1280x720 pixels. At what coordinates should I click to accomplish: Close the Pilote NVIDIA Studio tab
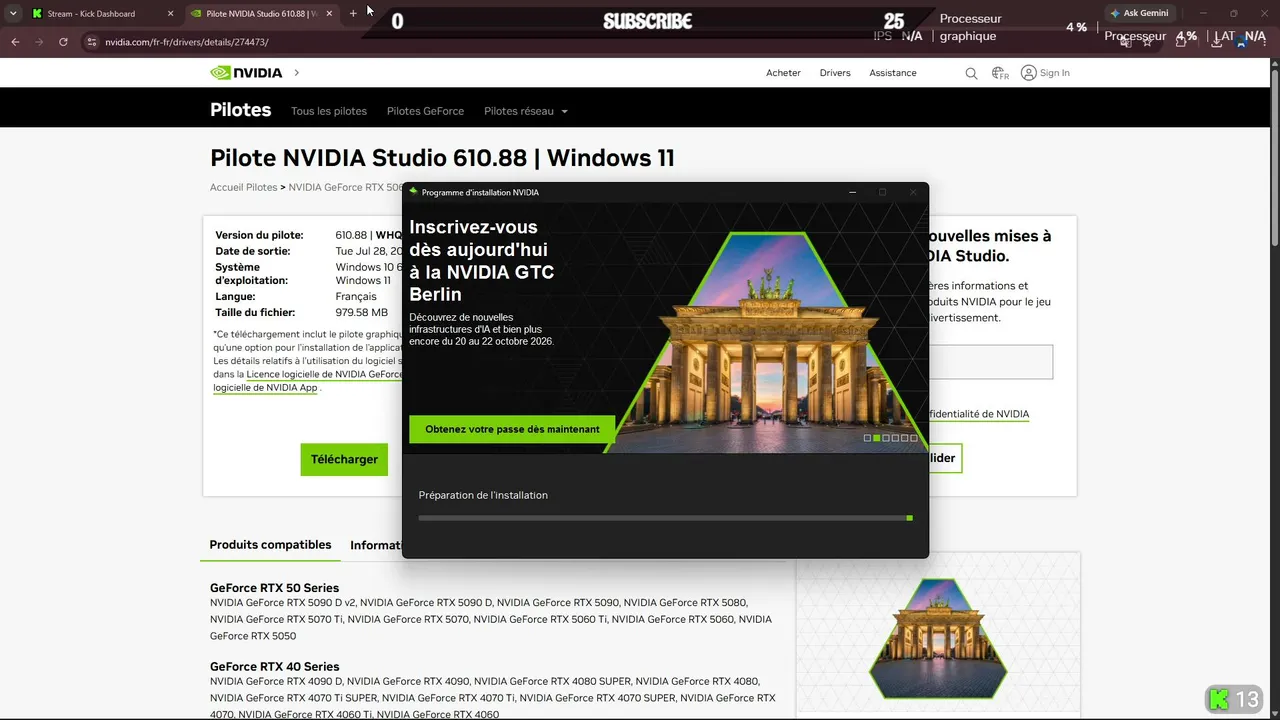click(329, 14)
